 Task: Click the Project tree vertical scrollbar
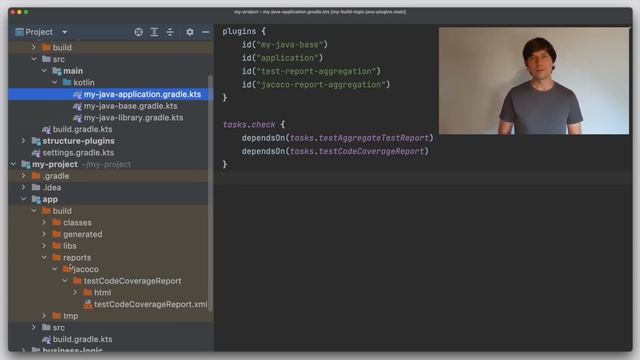click(x=211, y=193)
